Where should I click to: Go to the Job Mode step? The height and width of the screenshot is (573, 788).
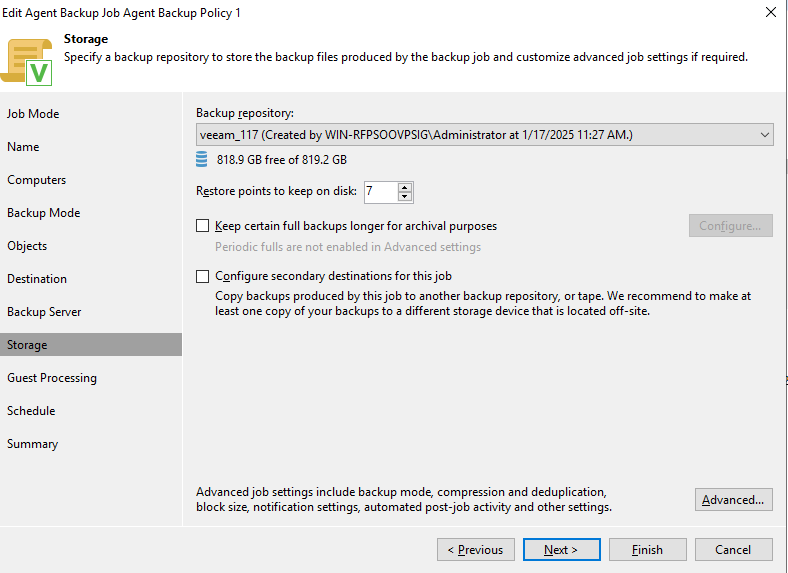click(33, 114)
